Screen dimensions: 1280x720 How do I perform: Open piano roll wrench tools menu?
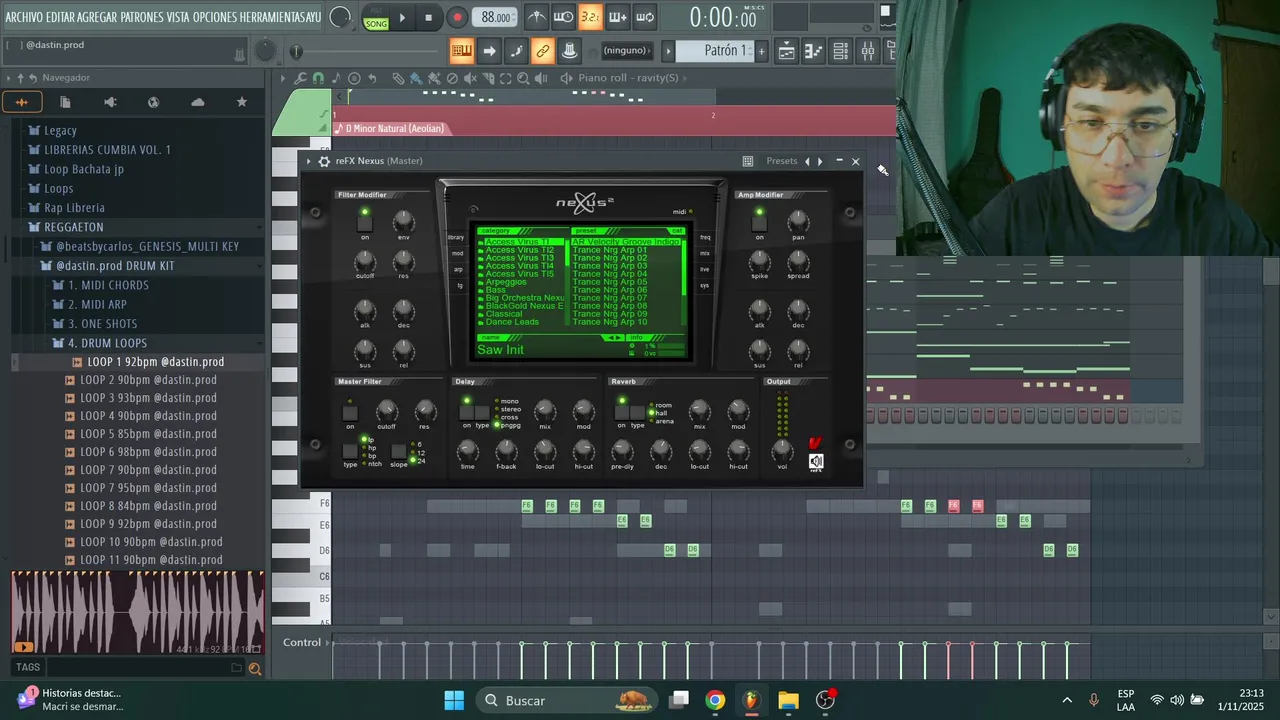click(x=301, y=78)
